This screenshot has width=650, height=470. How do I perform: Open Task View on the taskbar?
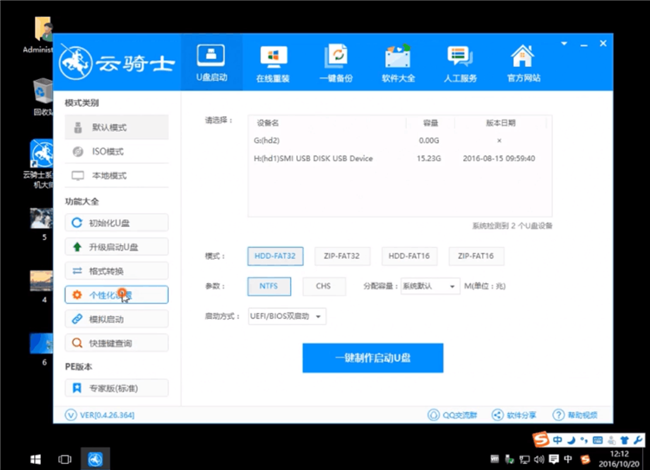(x=65, y=459)
